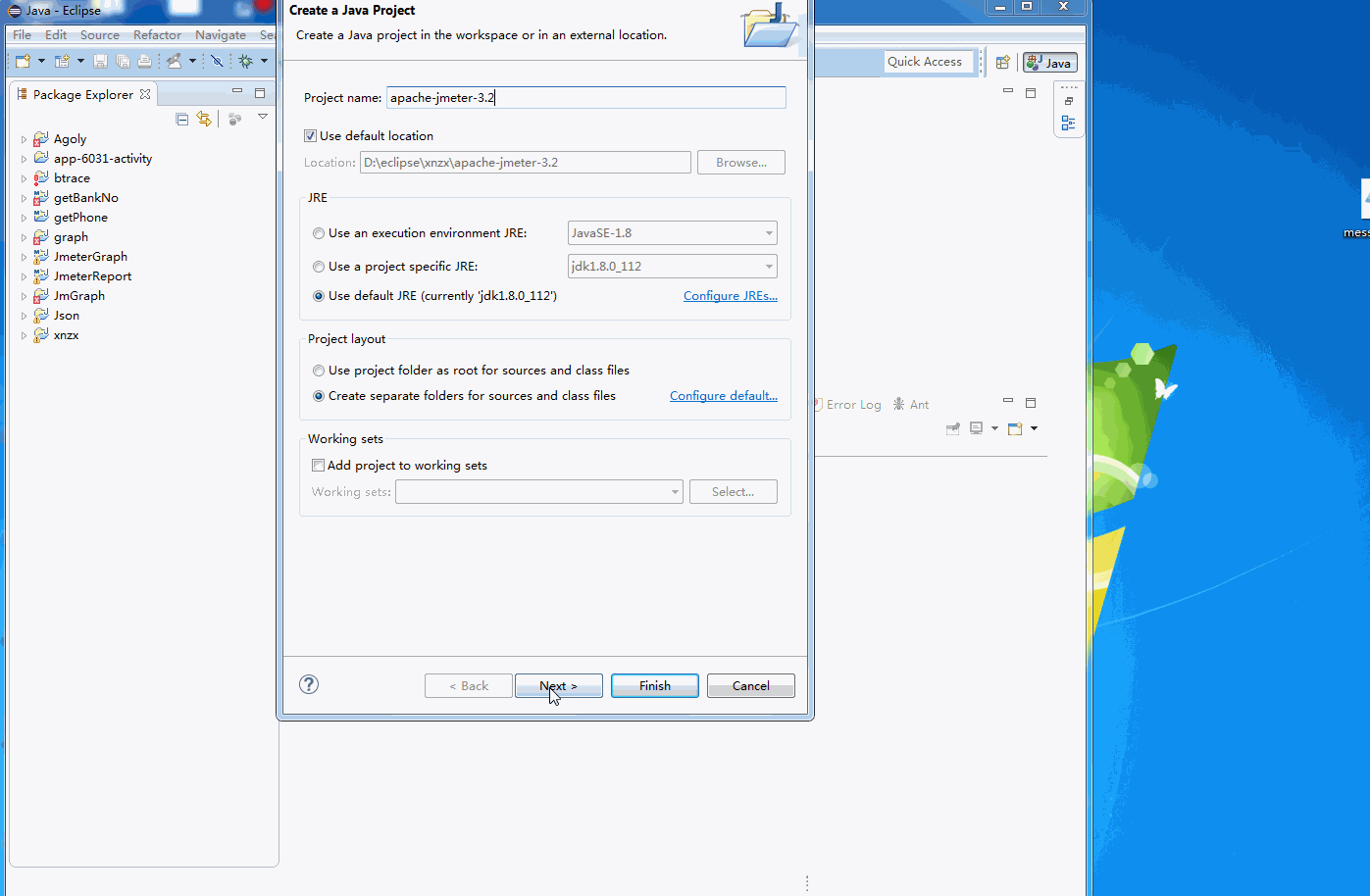Open the jdk1.8.0_112 project JRE dropdown
The image size is (1370, 896).
pos(673,266)
